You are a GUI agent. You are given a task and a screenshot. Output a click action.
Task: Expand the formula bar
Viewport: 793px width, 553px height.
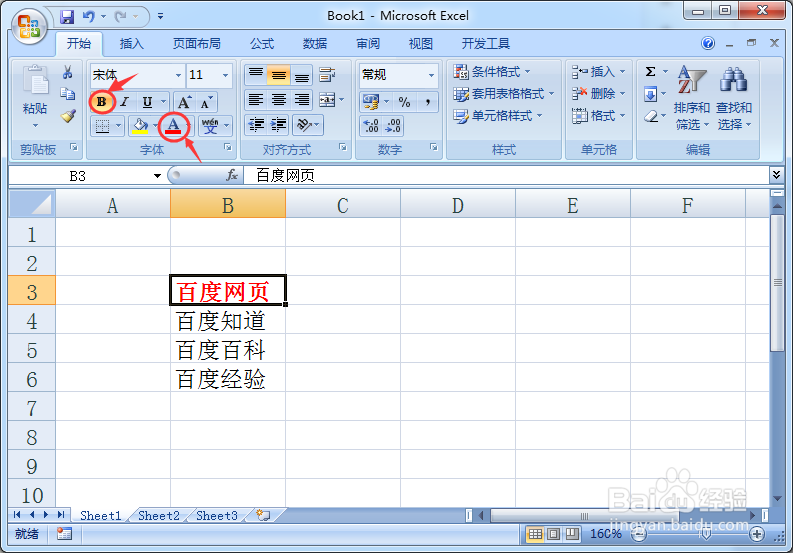coord(776,175)
